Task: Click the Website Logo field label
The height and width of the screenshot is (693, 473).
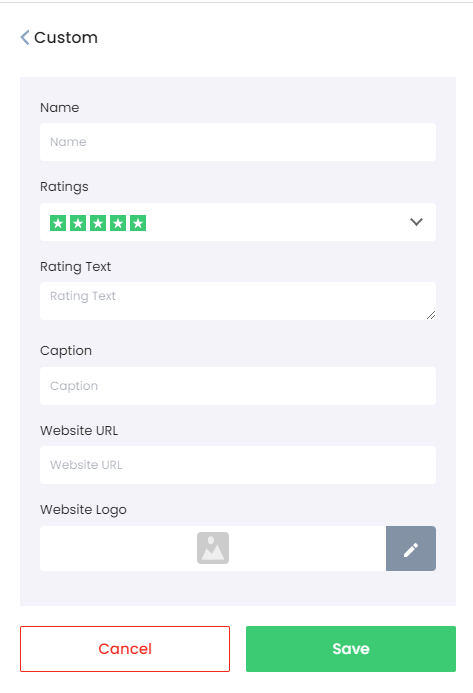Action: [83, 510]
